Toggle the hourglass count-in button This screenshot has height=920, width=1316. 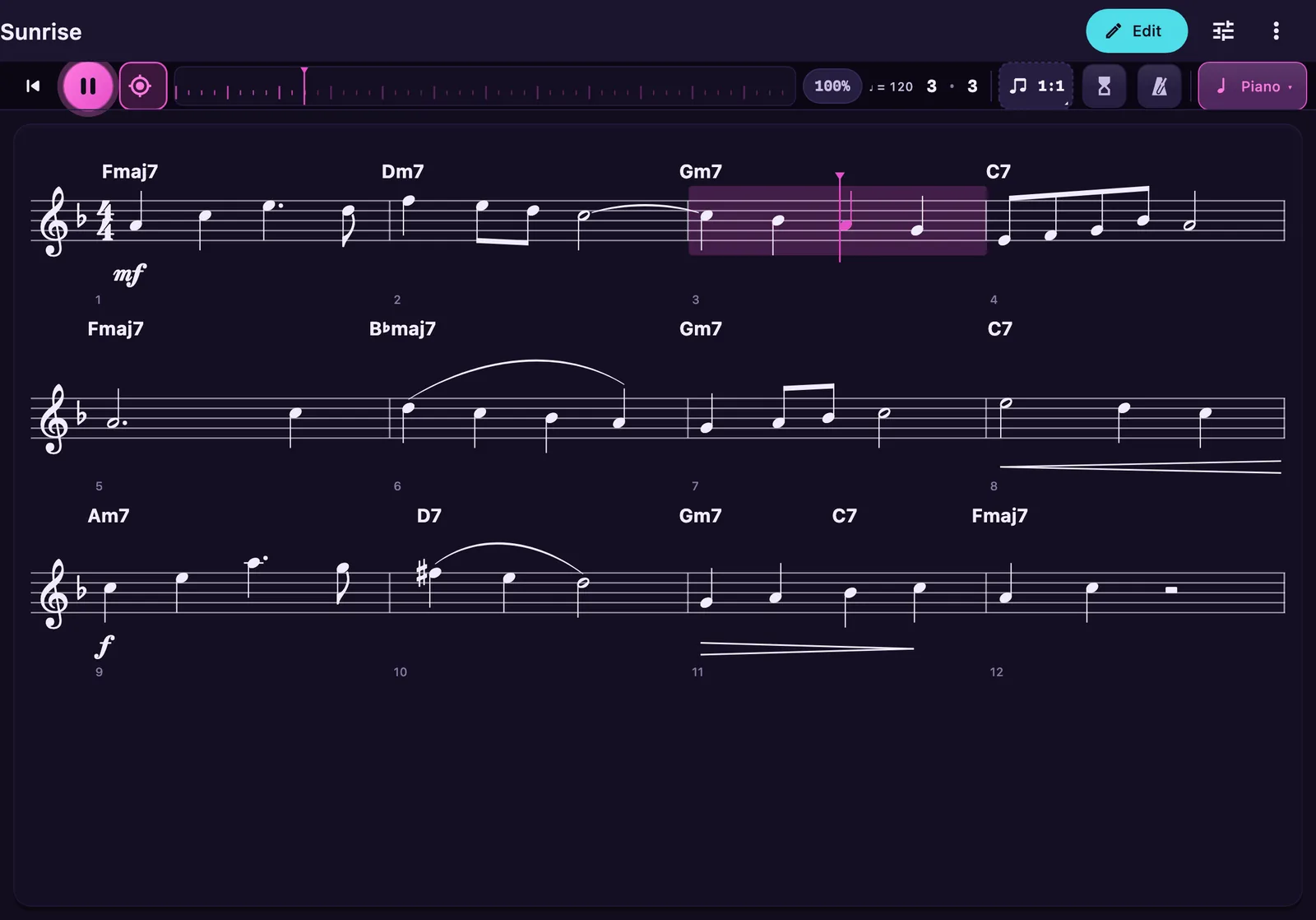[x=1104, y=86]
